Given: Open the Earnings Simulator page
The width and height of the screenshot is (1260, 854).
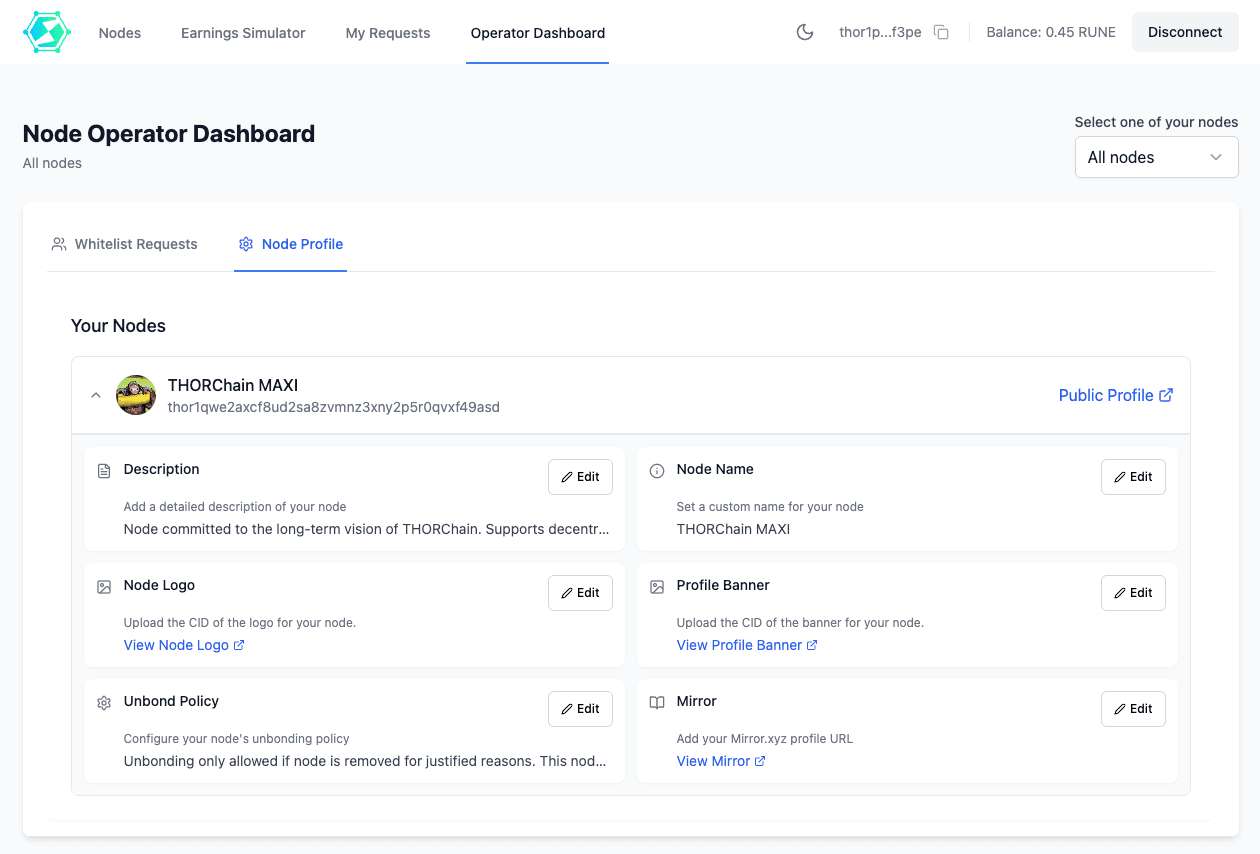Looking at the screenshot, I should [x=243, y=33].
